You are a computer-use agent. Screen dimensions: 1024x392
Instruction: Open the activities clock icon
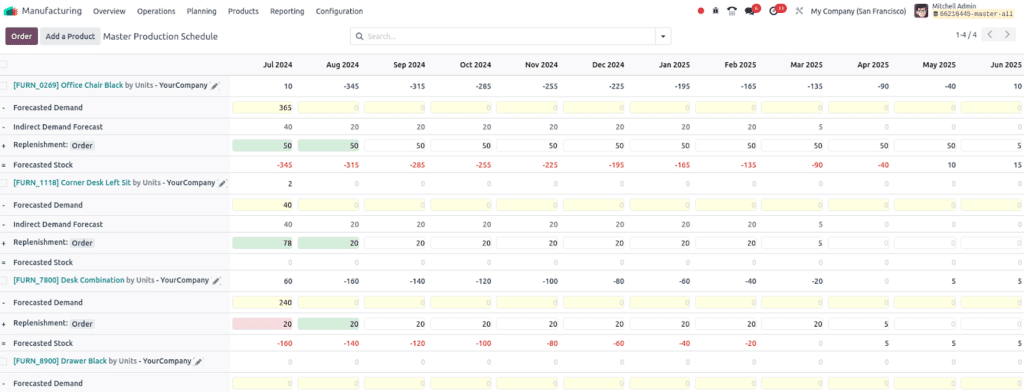[774, 11]
